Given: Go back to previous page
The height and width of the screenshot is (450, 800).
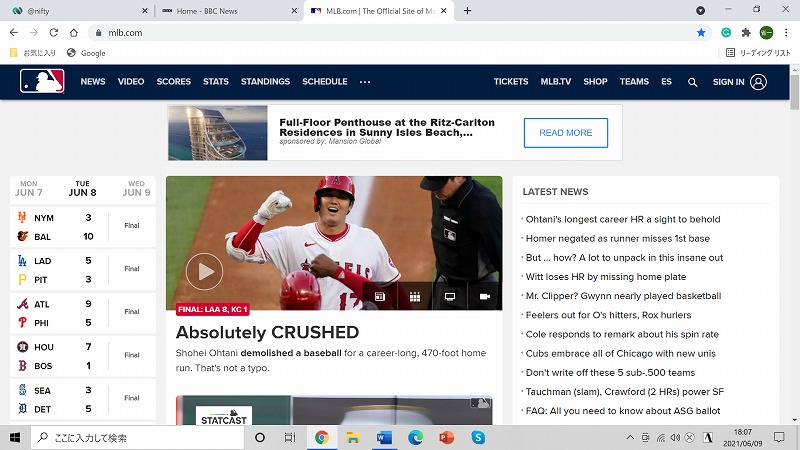Looking at the screenshot, I should click(x=14, y=33).
